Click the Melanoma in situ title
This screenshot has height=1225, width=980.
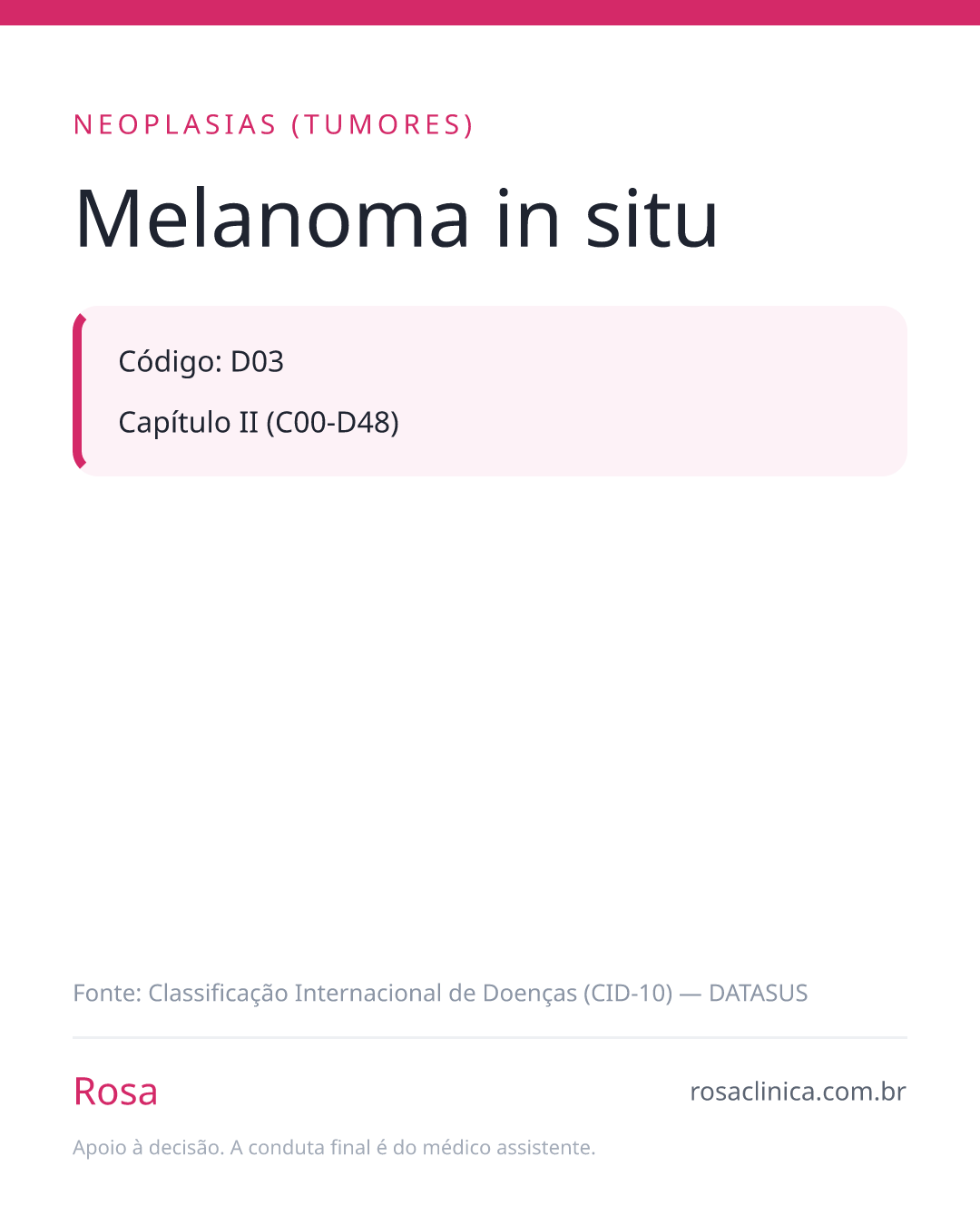pyautogui.click(x=397, y=218)
